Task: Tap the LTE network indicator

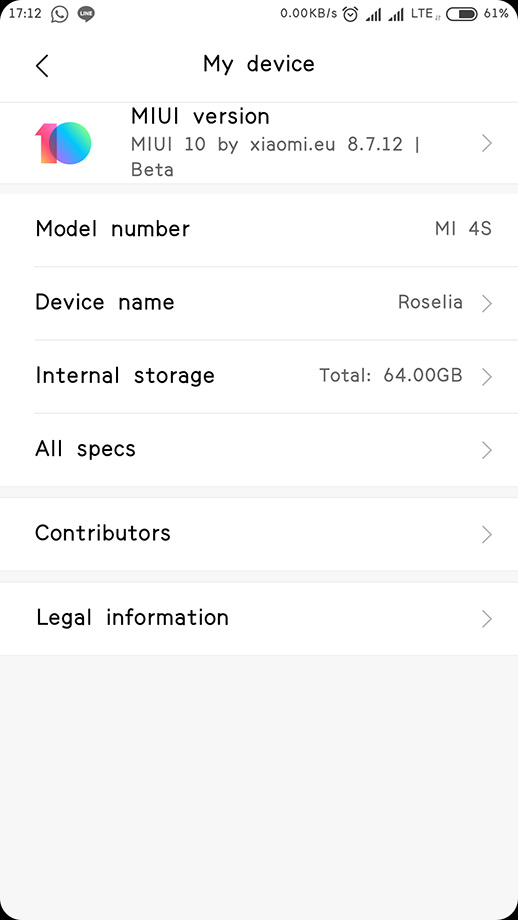Action: coord(424,14)
